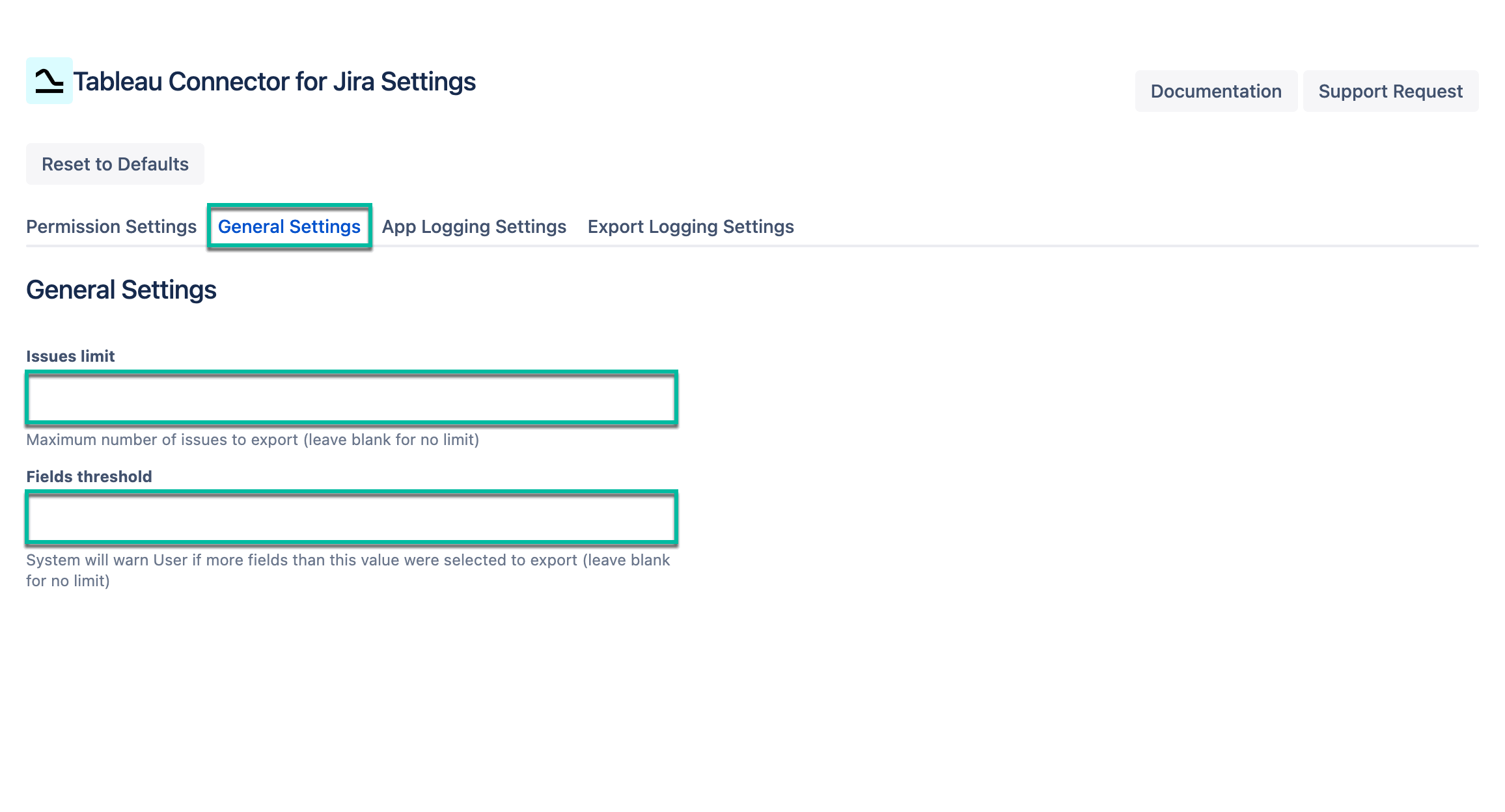The image size is (1505, 812).
Task: Click the Issues limit label
Action: (70, 356)
